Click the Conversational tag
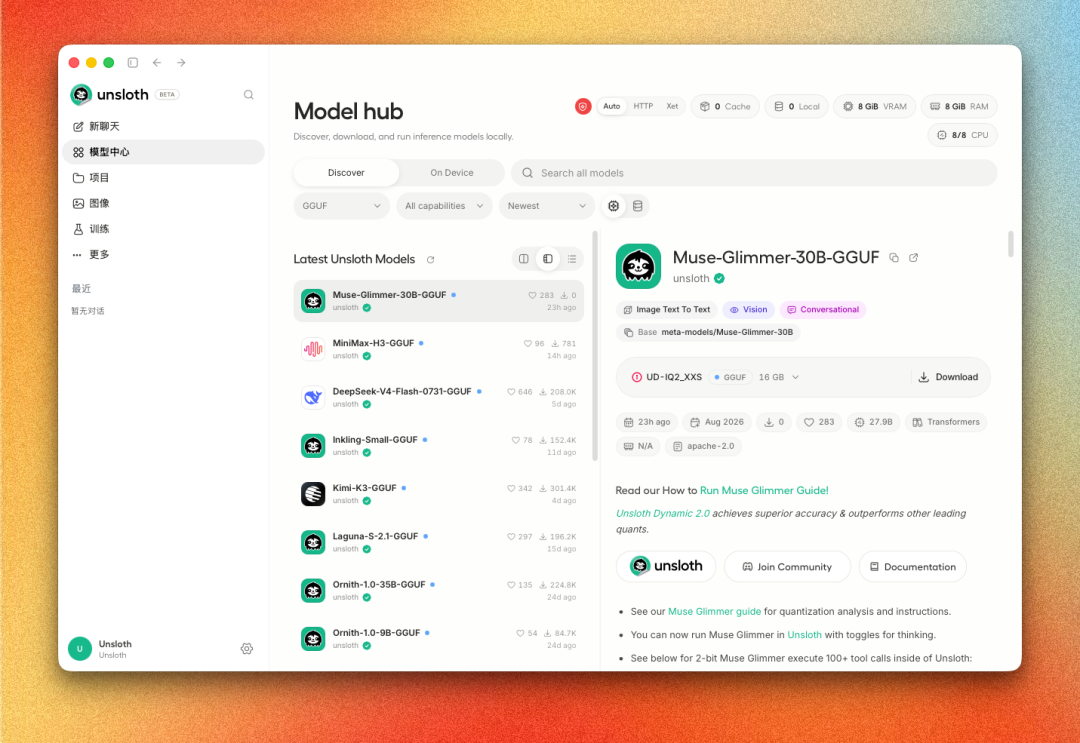Viewport: 1080px width, 743px height. pyautogui.click(x=822, y=310)
